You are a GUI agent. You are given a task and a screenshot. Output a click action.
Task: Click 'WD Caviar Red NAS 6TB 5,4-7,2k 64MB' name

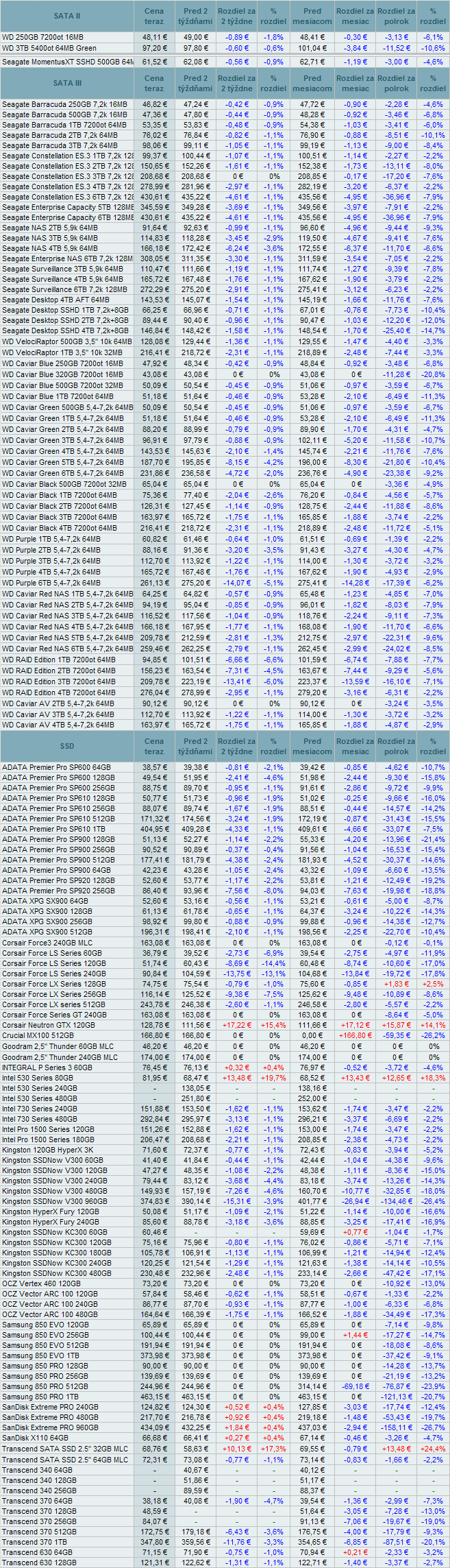click(x=67, y=649)
